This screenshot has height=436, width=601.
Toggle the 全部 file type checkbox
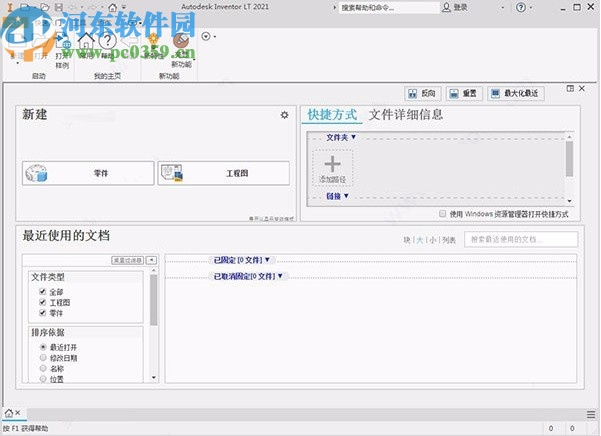43,292
